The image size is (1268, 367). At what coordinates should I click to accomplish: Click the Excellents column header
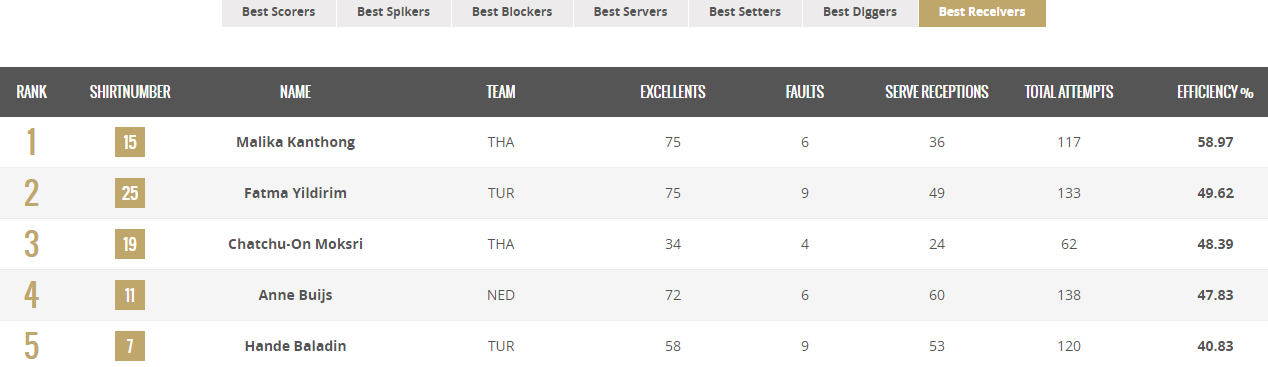(x=673, y=92)
